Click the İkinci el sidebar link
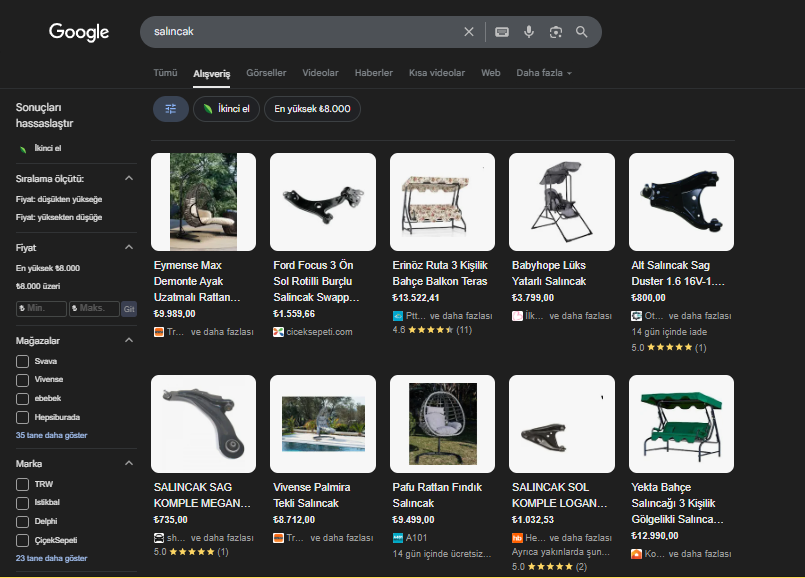The width and height of the screenshot is (805, 578). tap(48, 148)
